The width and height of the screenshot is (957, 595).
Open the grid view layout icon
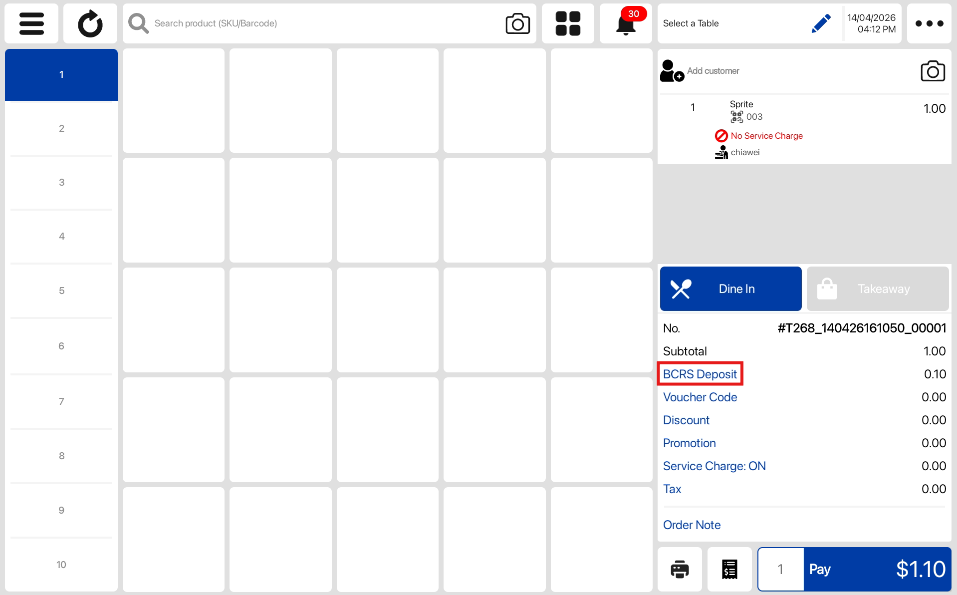pyautogui.click(x=568, y=24)
